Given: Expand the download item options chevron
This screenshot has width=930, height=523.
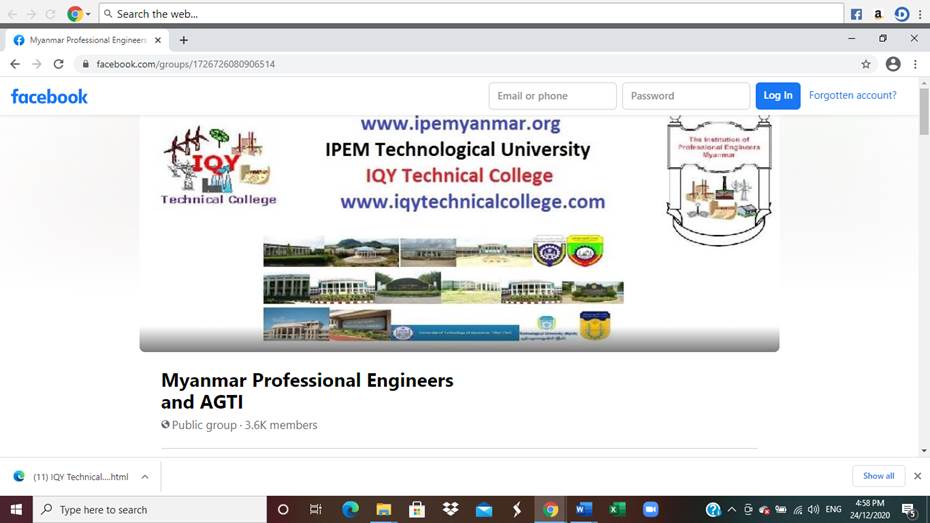Looking at the screenshot, I should (145, 477).
